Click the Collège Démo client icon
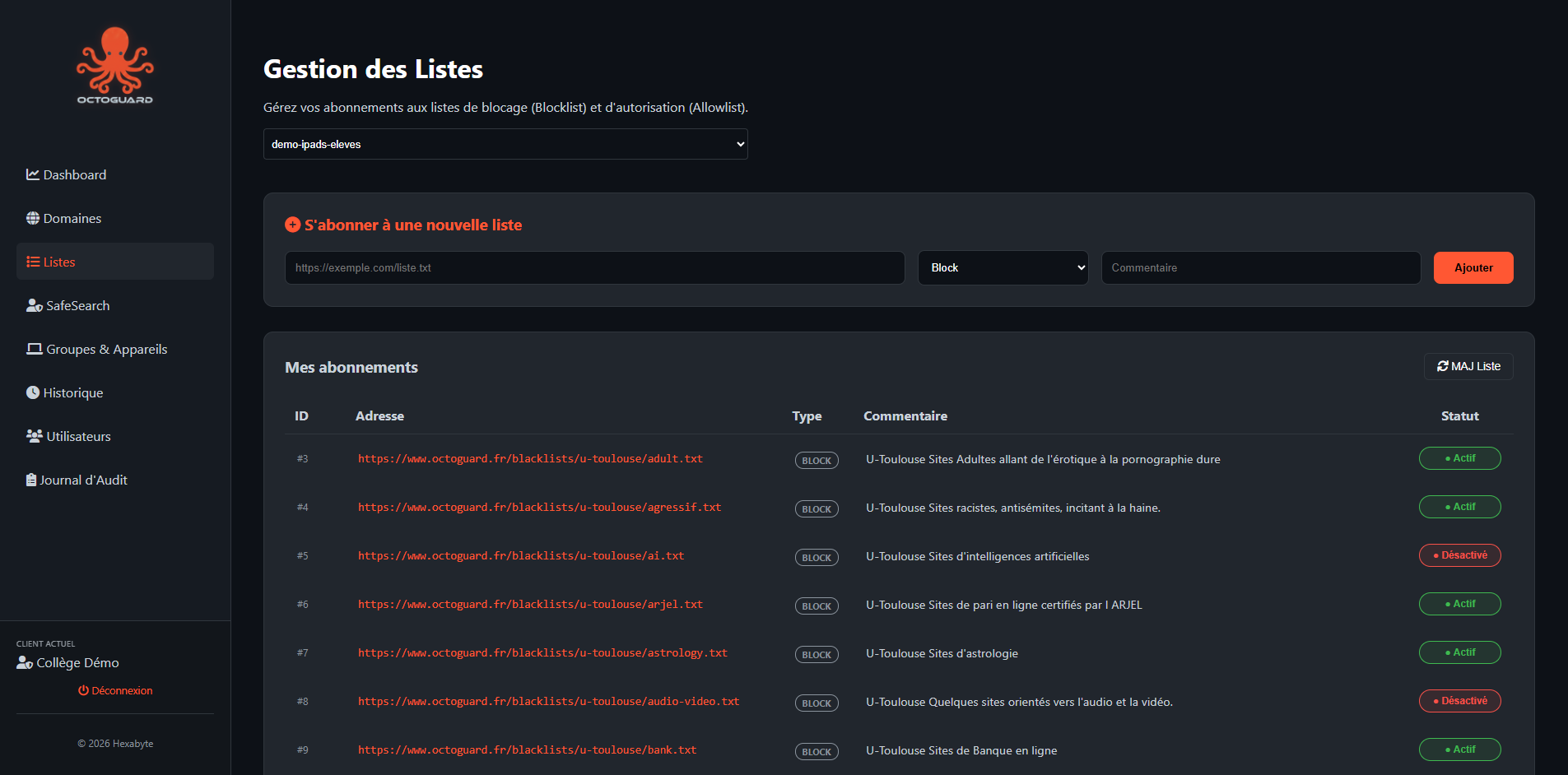 tap(25, 663)
